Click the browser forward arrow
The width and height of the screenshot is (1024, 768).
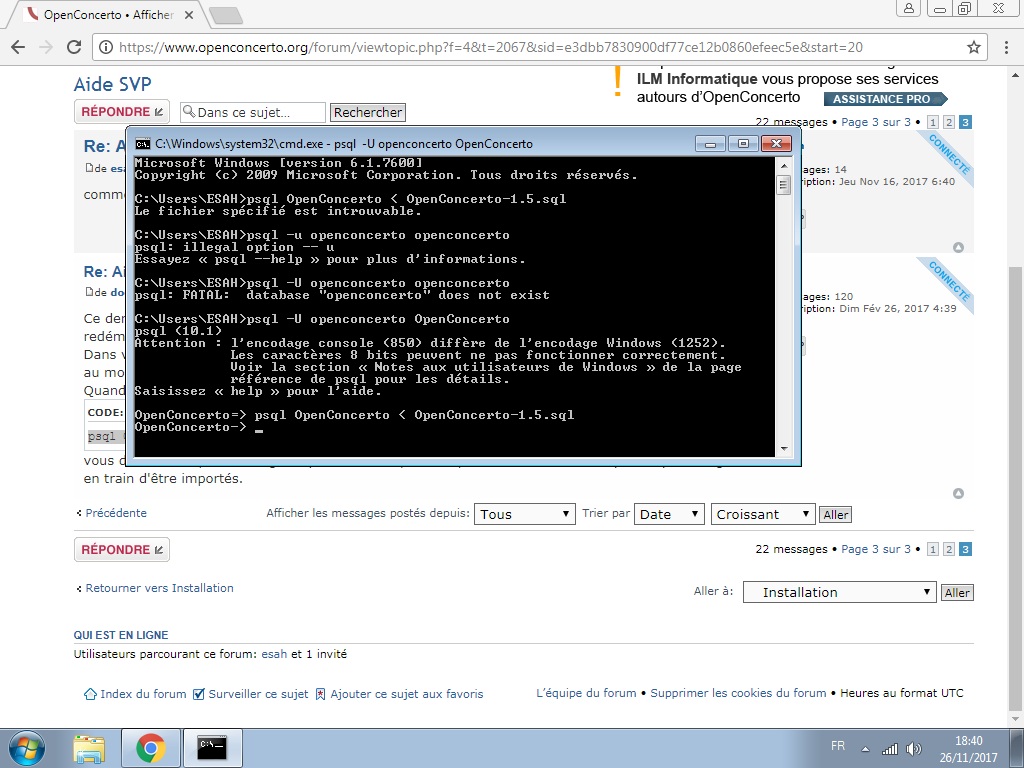pos(46,47)
